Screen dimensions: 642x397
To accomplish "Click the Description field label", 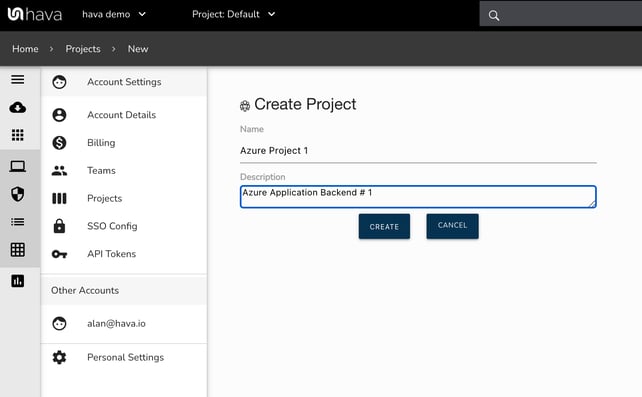I will 262,177.
